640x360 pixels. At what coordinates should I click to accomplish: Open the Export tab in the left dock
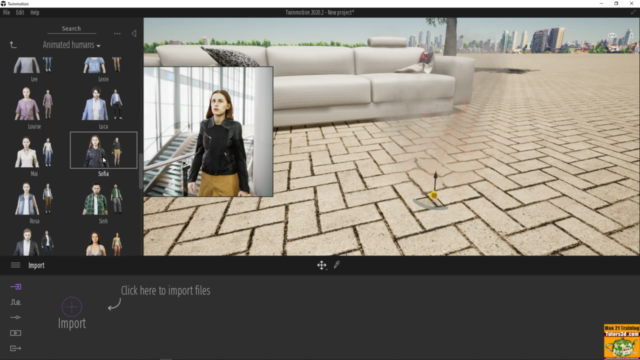[16, 348]
